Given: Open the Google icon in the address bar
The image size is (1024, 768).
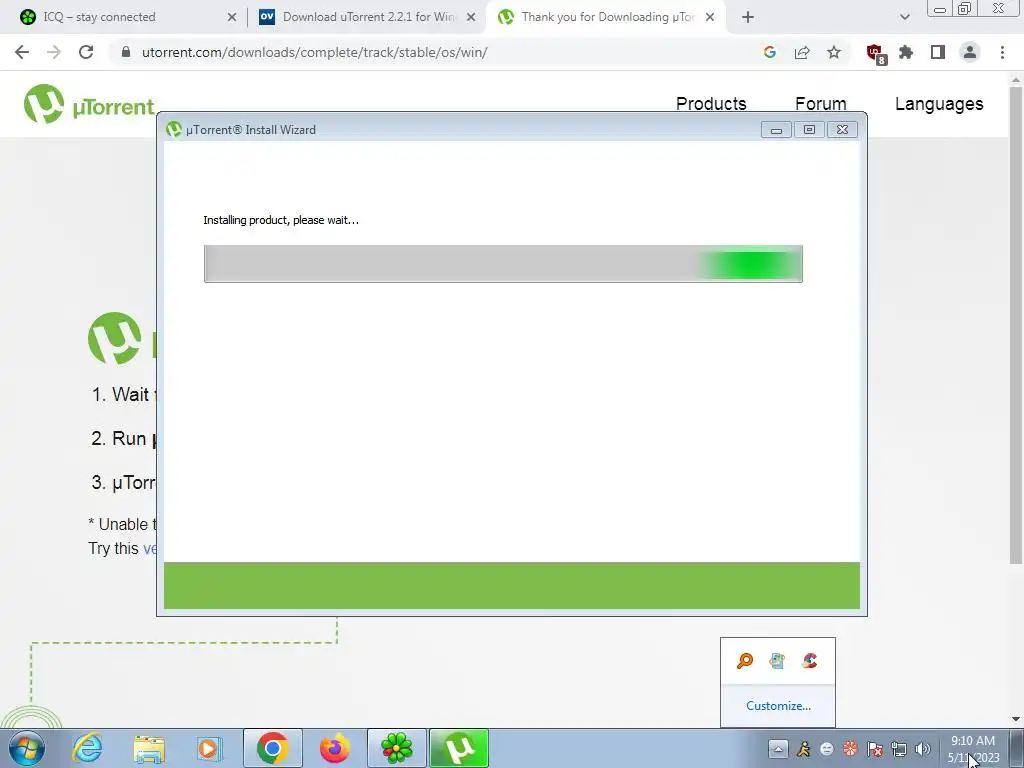Looking at the screenshot, I should tap(769, 52).
